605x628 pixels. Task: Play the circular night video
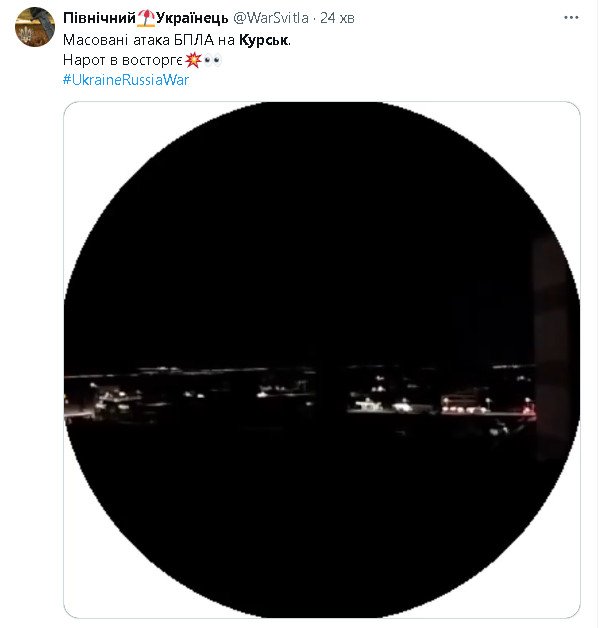(321, 360)
